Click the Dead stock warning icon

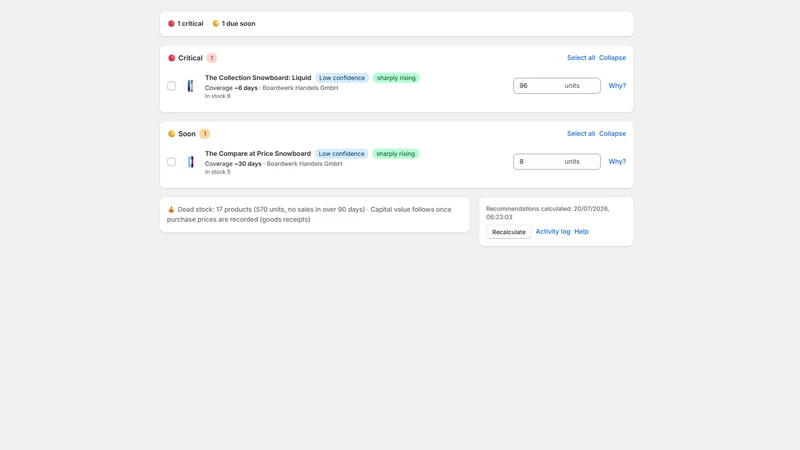(x=171, y=209)
